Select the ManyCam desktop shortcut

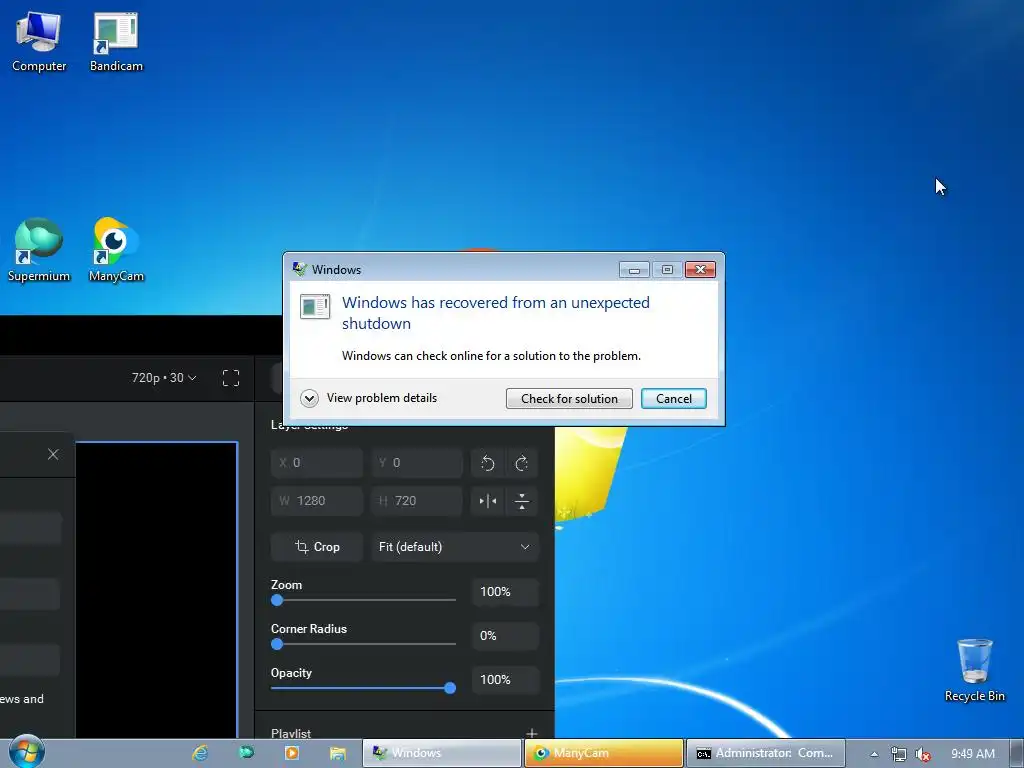coord(116,250)
